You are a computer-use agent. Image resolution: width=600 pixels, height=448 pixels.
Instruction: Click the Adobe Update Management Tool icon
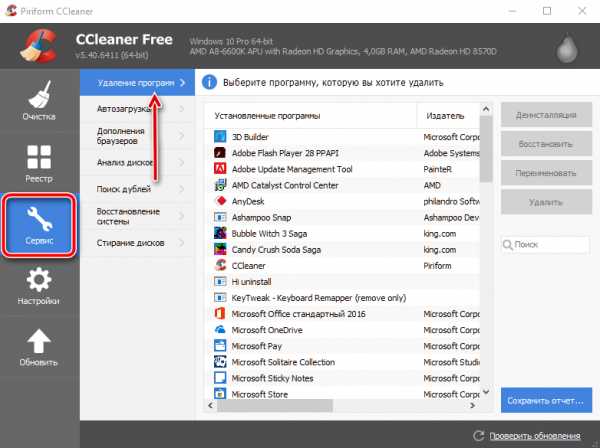coord(220,169)
